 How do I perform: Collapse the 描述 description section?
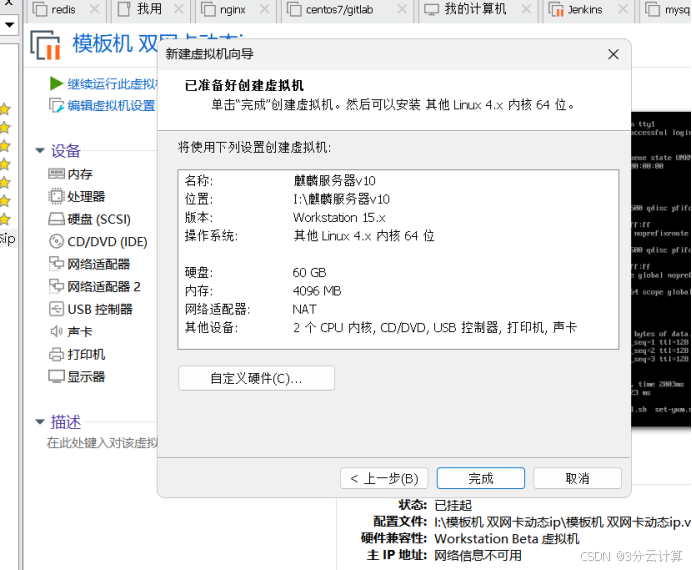pyautogui.click(x=40, y=422)
